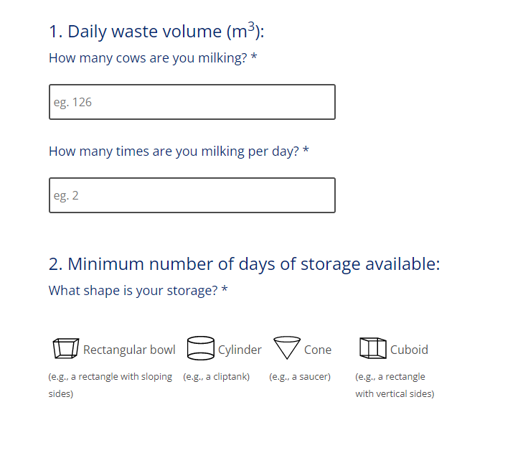Click the 'a saucer' example text
The image size is (528, 453).
300,377
